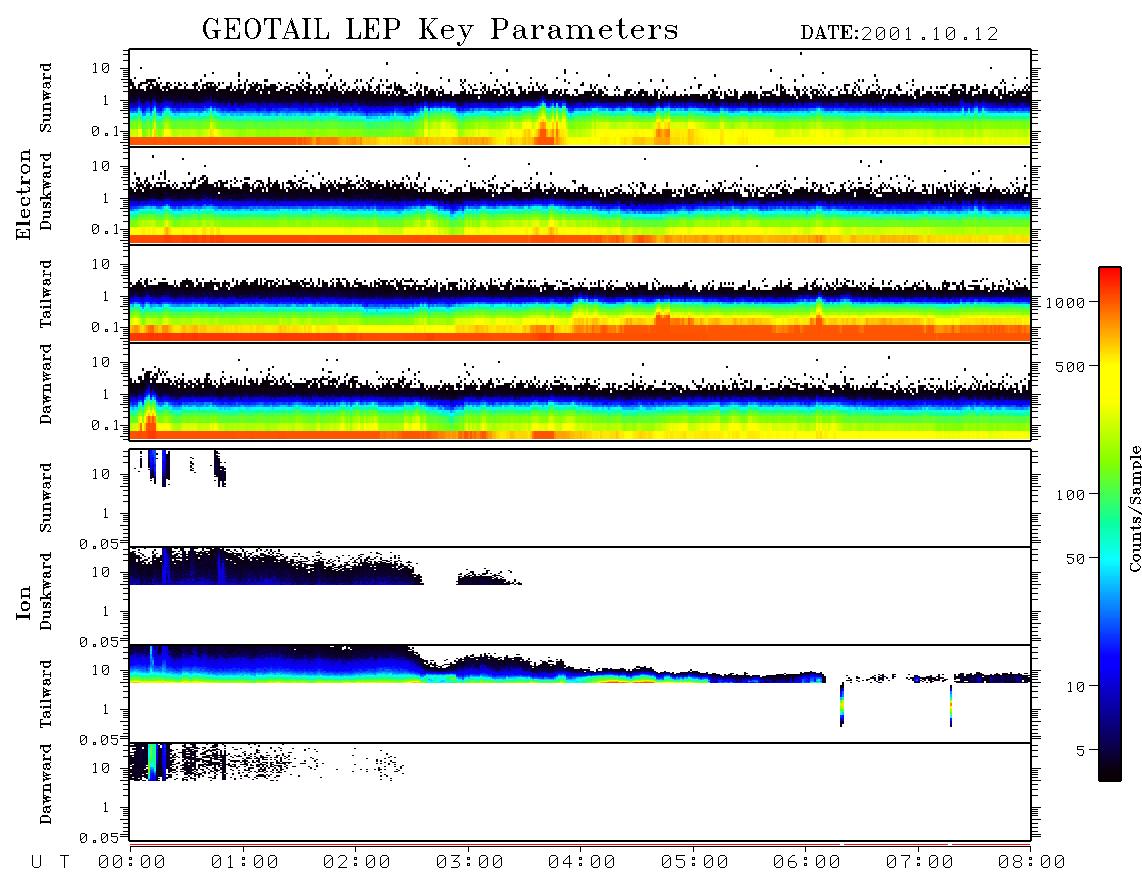Click the Electron Sunward axis label
The width and height of the screenshot is (1142, 880).
(46, 98)
